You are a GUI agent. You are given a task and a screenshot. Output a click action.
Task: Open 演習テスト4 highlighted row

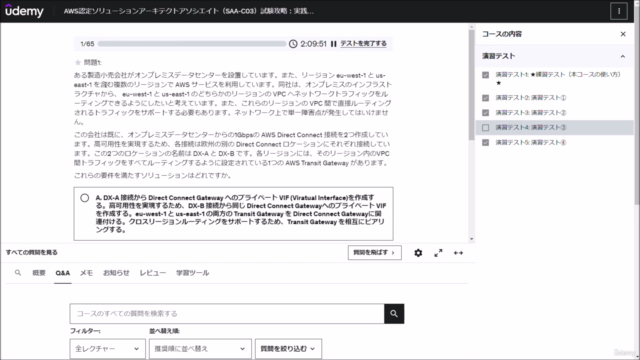coord(554,127)
